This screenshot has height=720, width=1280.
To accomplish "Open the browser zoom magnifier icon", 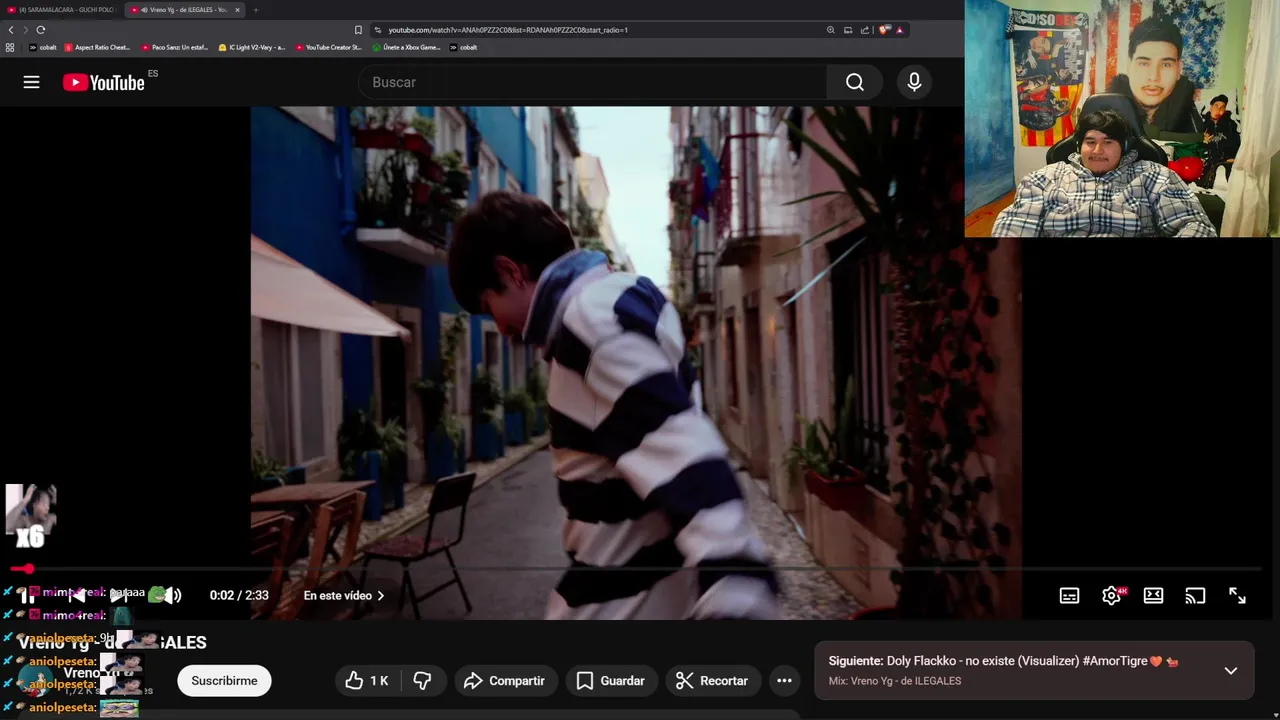I will point(830,30).
